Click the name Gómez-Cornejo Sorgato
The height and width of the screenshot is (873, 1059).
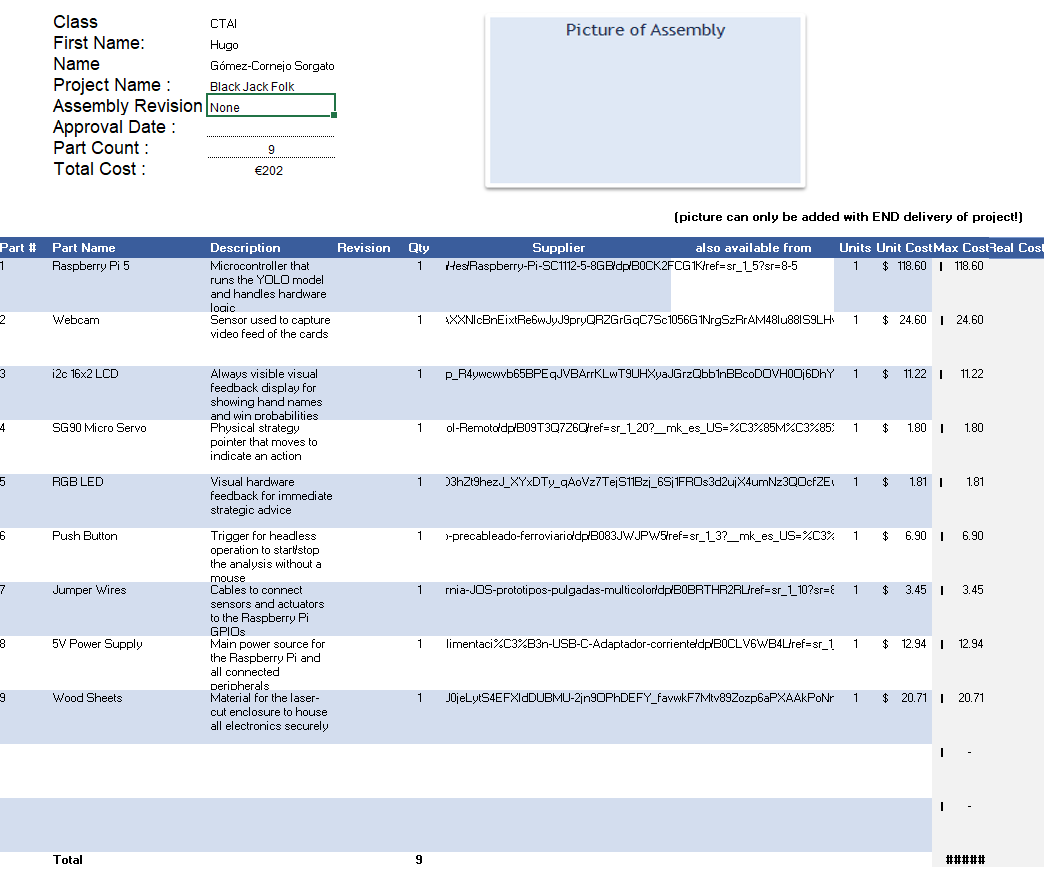(272, 66)
